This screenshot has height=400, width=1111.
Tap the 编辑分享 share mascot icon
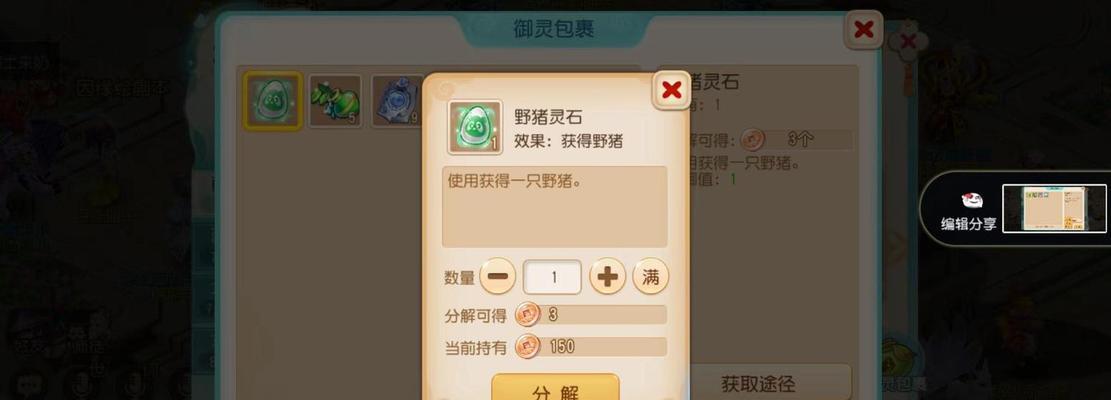click(x=972, y=200)
